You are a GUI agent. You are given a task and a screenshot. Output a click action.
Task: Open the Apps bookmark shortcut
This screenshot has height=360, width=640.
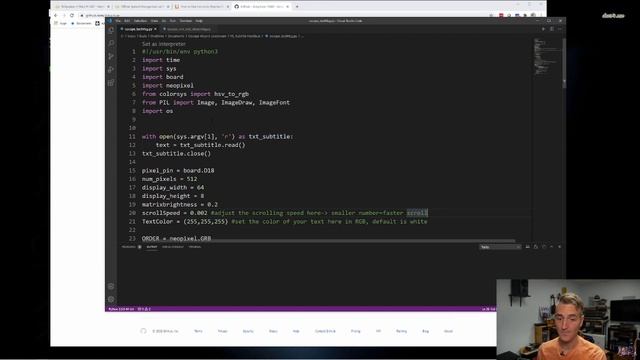pyautogui.click(x=60, y=23)
